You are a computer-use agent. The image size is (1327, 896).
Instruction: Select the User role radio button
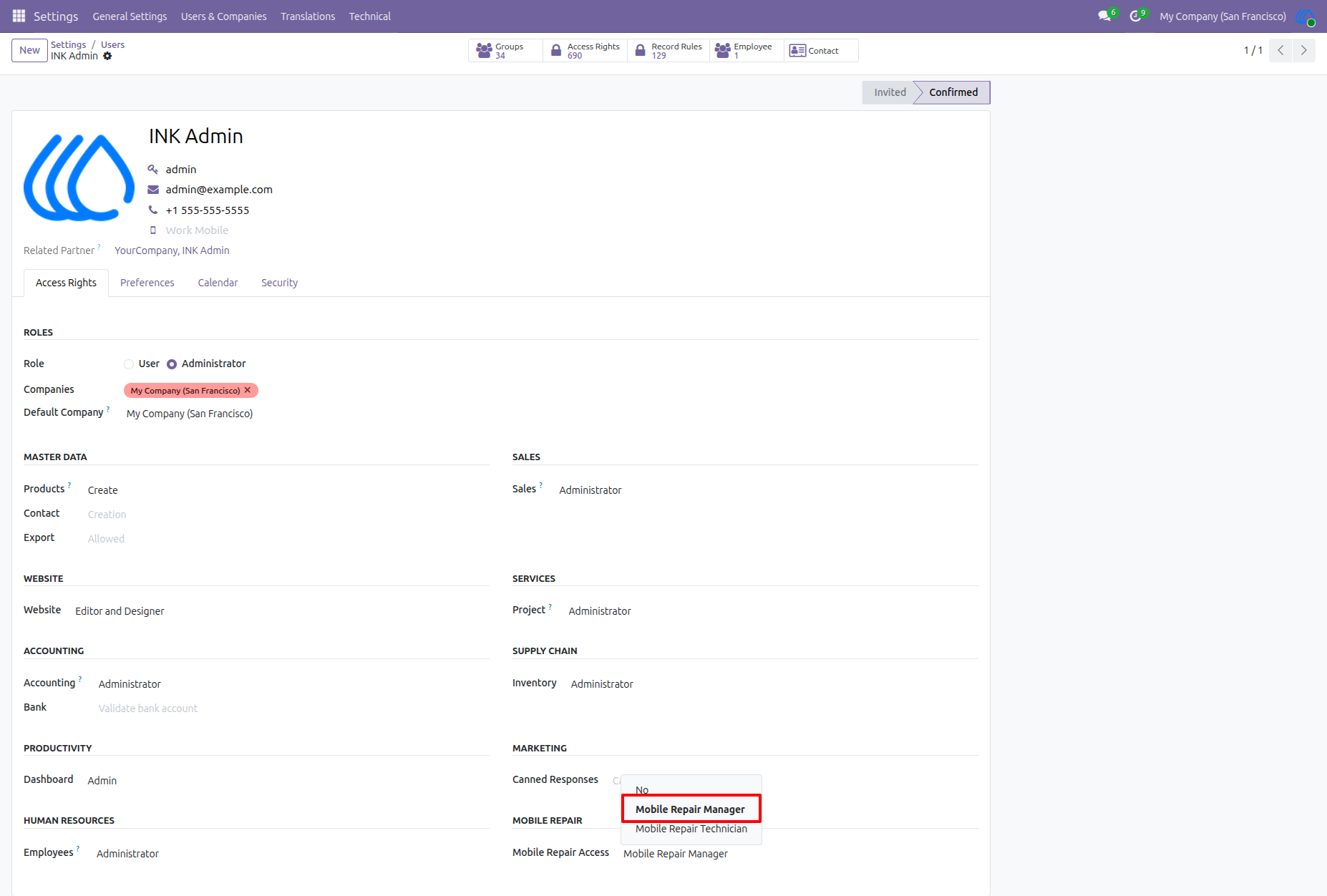pyautogui.click(x=129, y=364)
